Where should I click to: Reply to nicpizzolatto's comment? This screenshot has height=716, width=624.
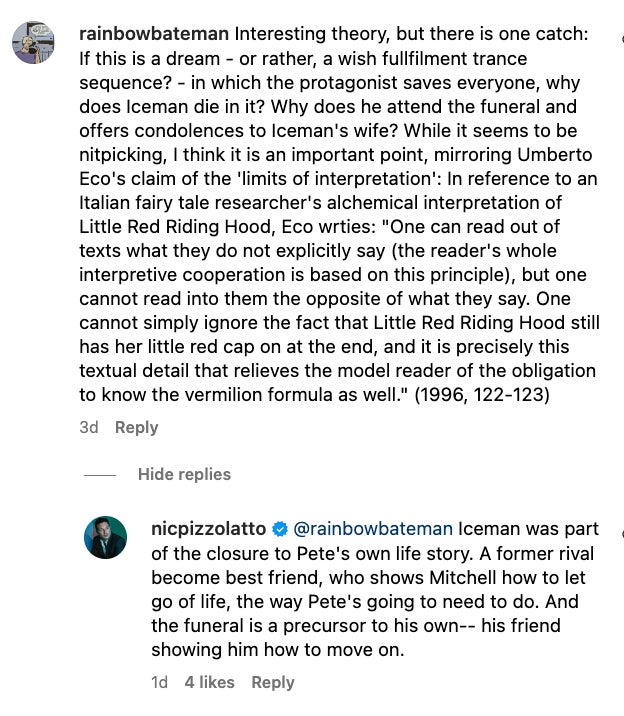click(273, 682)
